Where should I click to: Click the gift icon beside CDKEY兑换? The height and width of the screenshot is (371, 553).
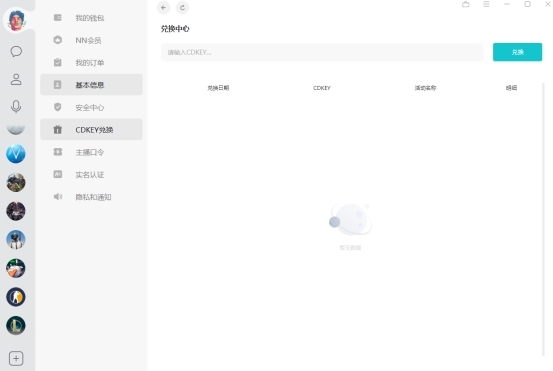57,129
